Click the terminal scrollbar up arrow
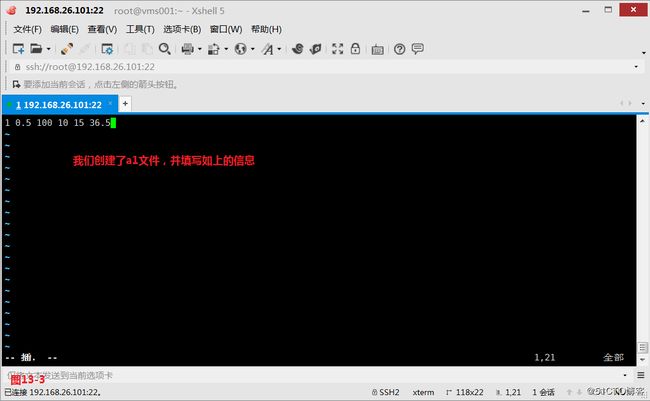This screenshot has width=650, height=401. click(x=642, y=121)
